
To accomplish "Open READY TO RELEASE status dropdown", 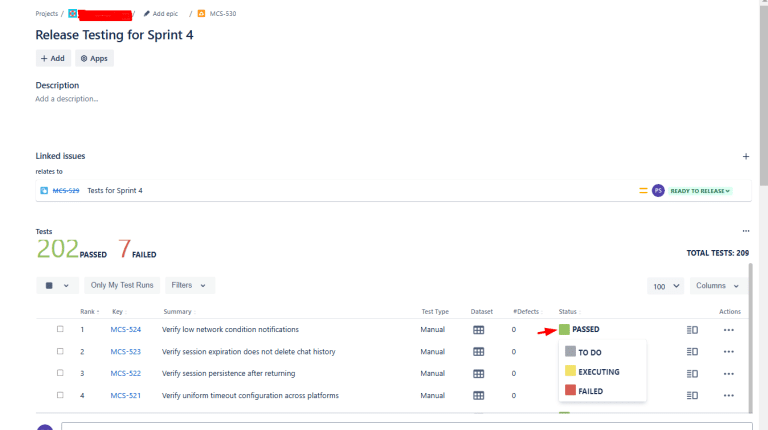I will coord(700,191).
